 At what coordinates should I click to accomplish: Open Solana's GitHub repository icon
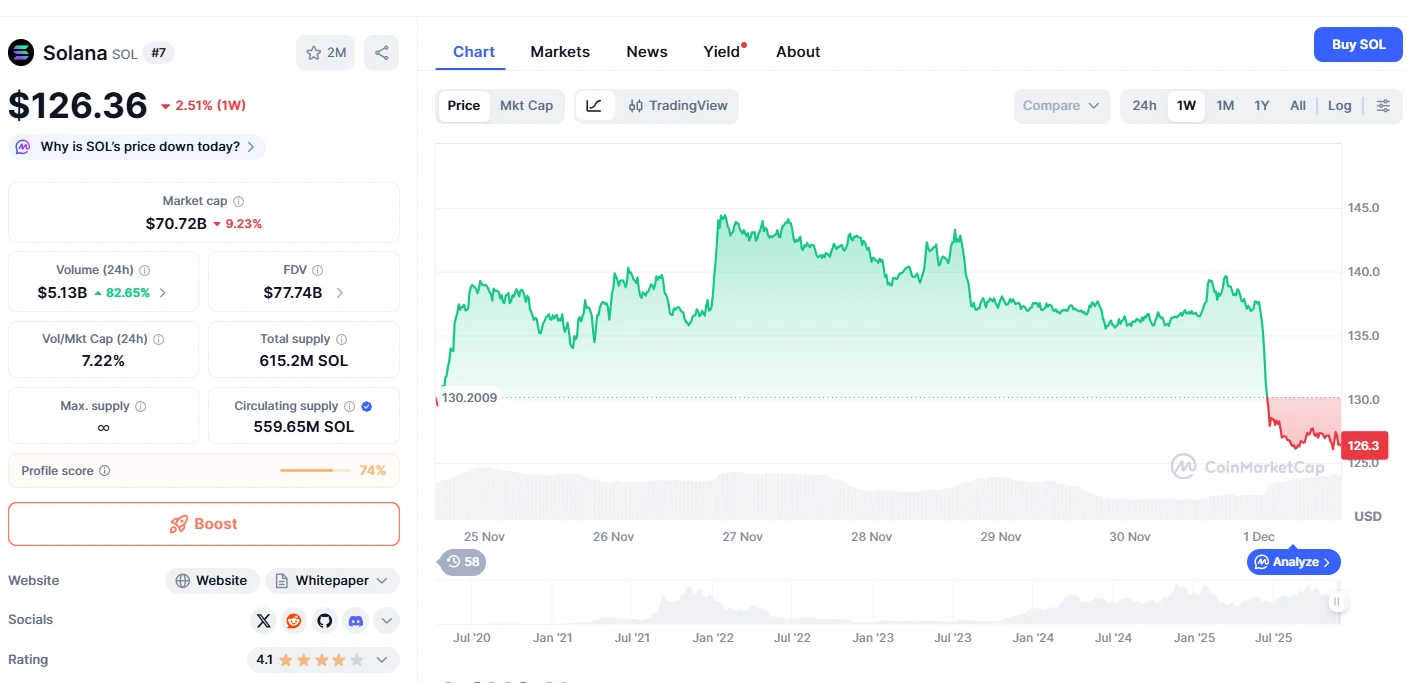(x=324, y=621)
